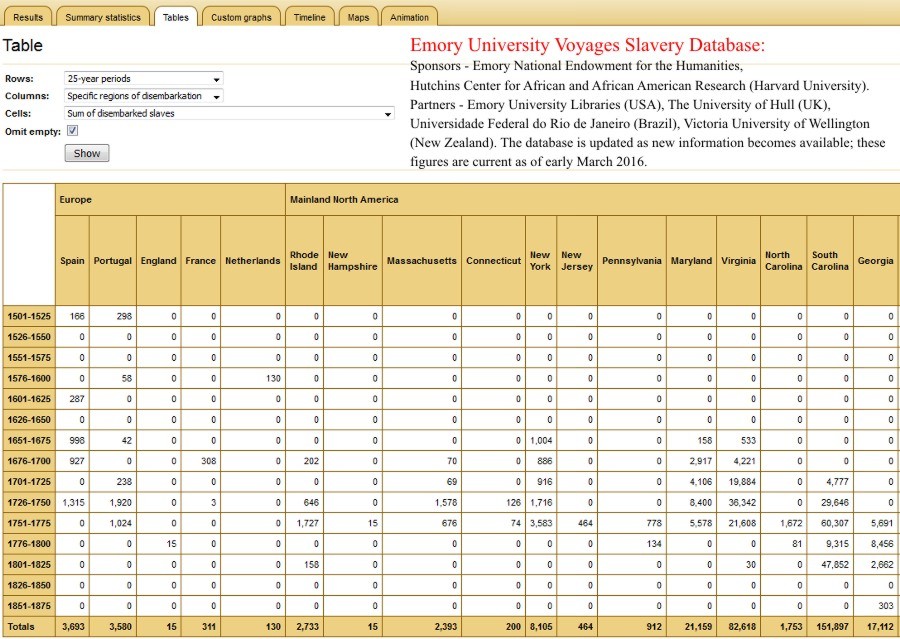Toggle the Omit empty checkbox
This screenshot has width=900, height=639.
tap(72, 131)
